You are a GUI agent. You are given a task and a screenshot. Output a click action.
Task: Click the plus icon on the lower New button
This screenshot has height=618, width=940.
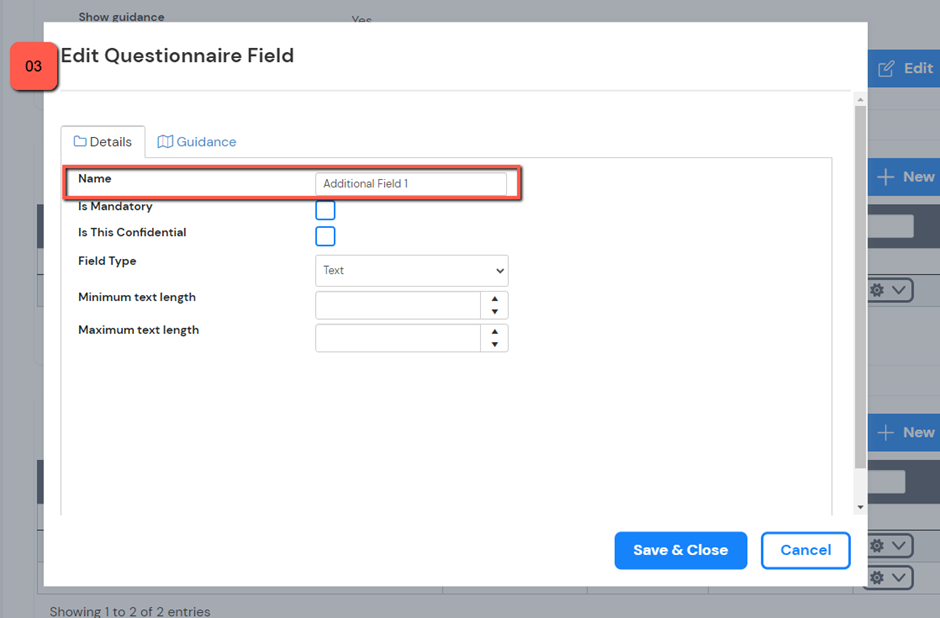pos(886,433)
